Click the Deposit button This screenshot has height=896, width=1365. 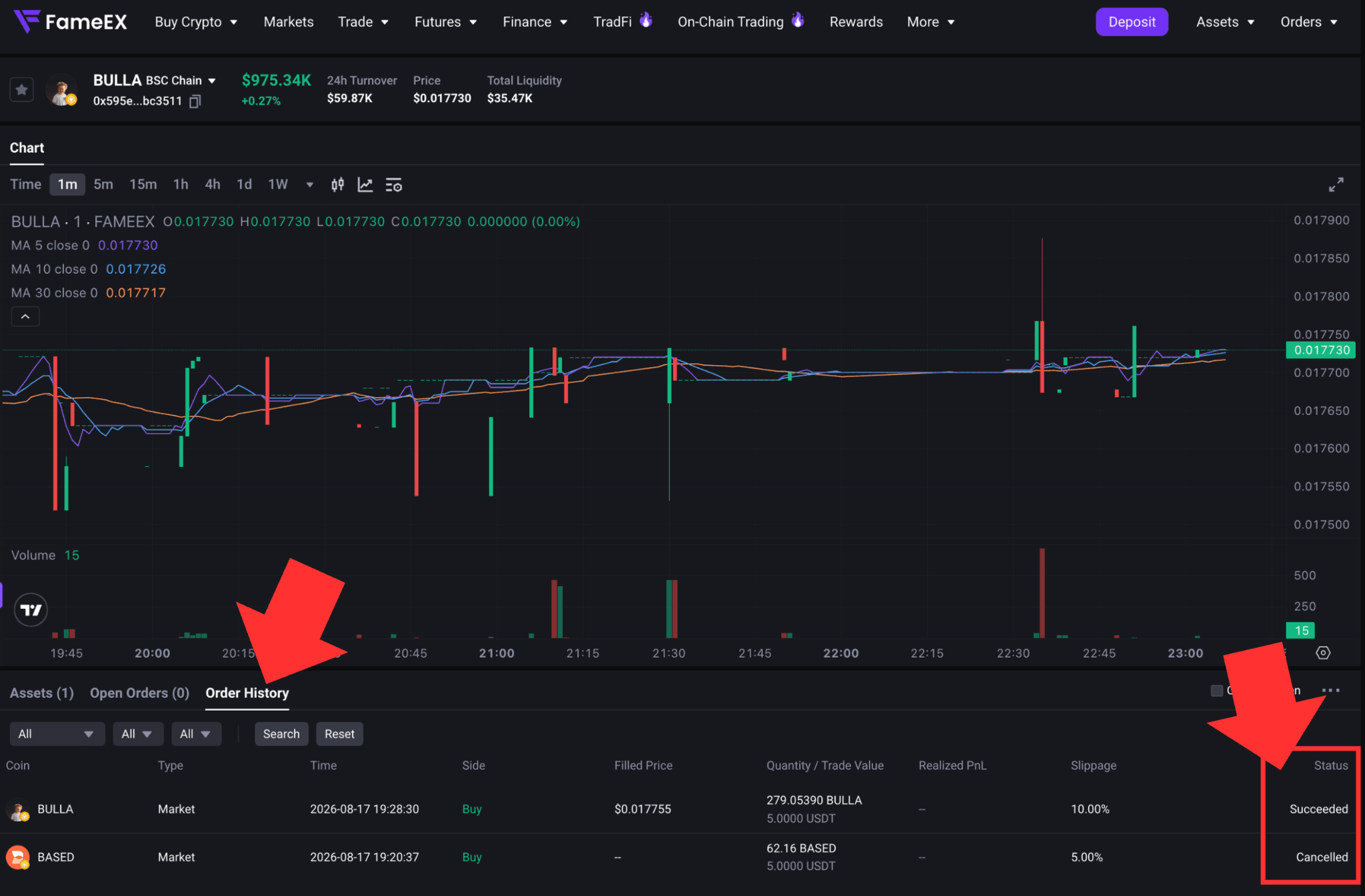click(x=1132, y=22)
